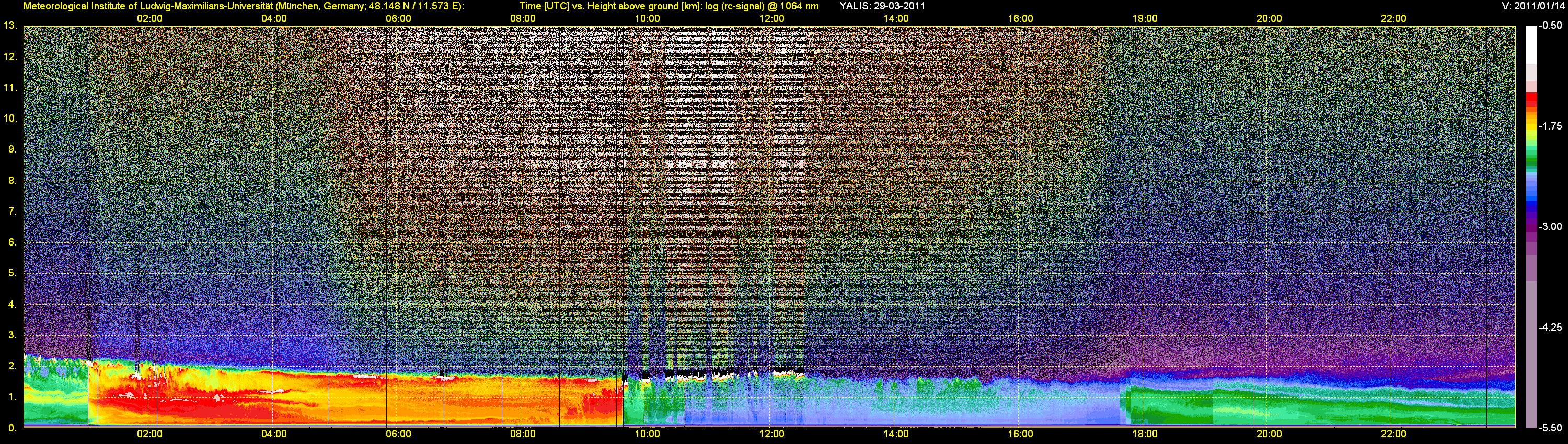Select the 2 km height axis label
Screen dimensions: 1568x444
[11, 366]
